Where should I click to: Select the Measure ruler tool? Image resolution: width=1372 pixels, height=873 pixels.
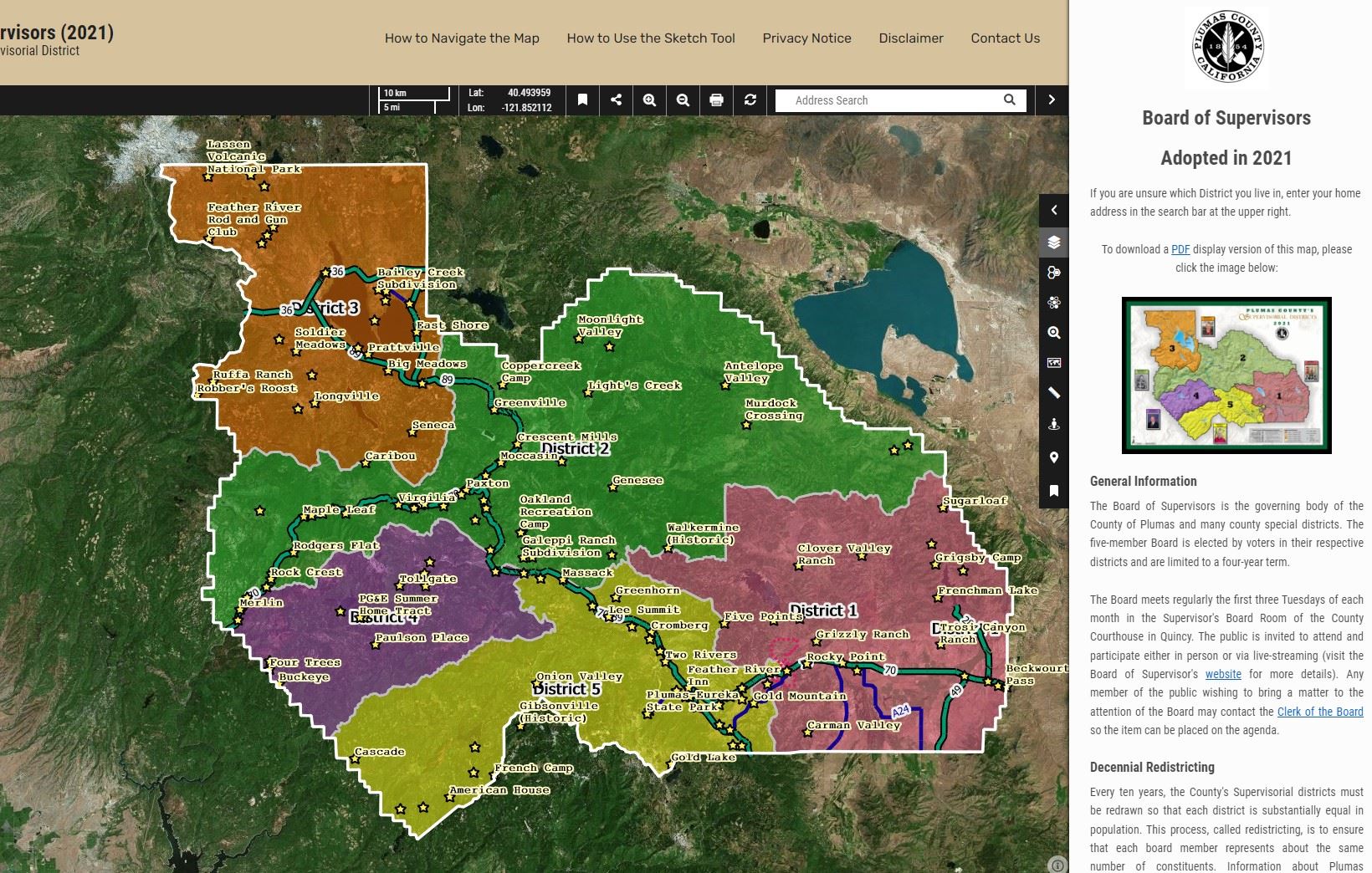1053,393
